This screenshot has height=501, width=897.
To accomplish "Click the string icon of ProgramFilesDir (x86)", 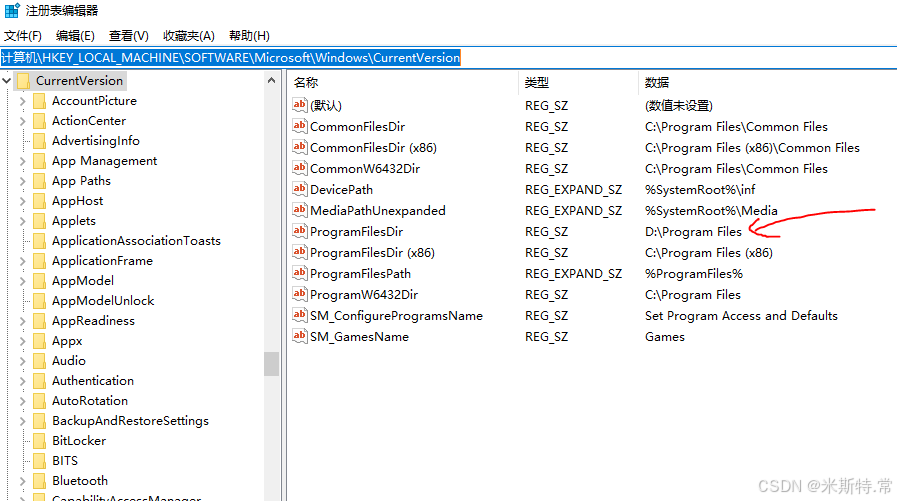I will tap(299, 252).
